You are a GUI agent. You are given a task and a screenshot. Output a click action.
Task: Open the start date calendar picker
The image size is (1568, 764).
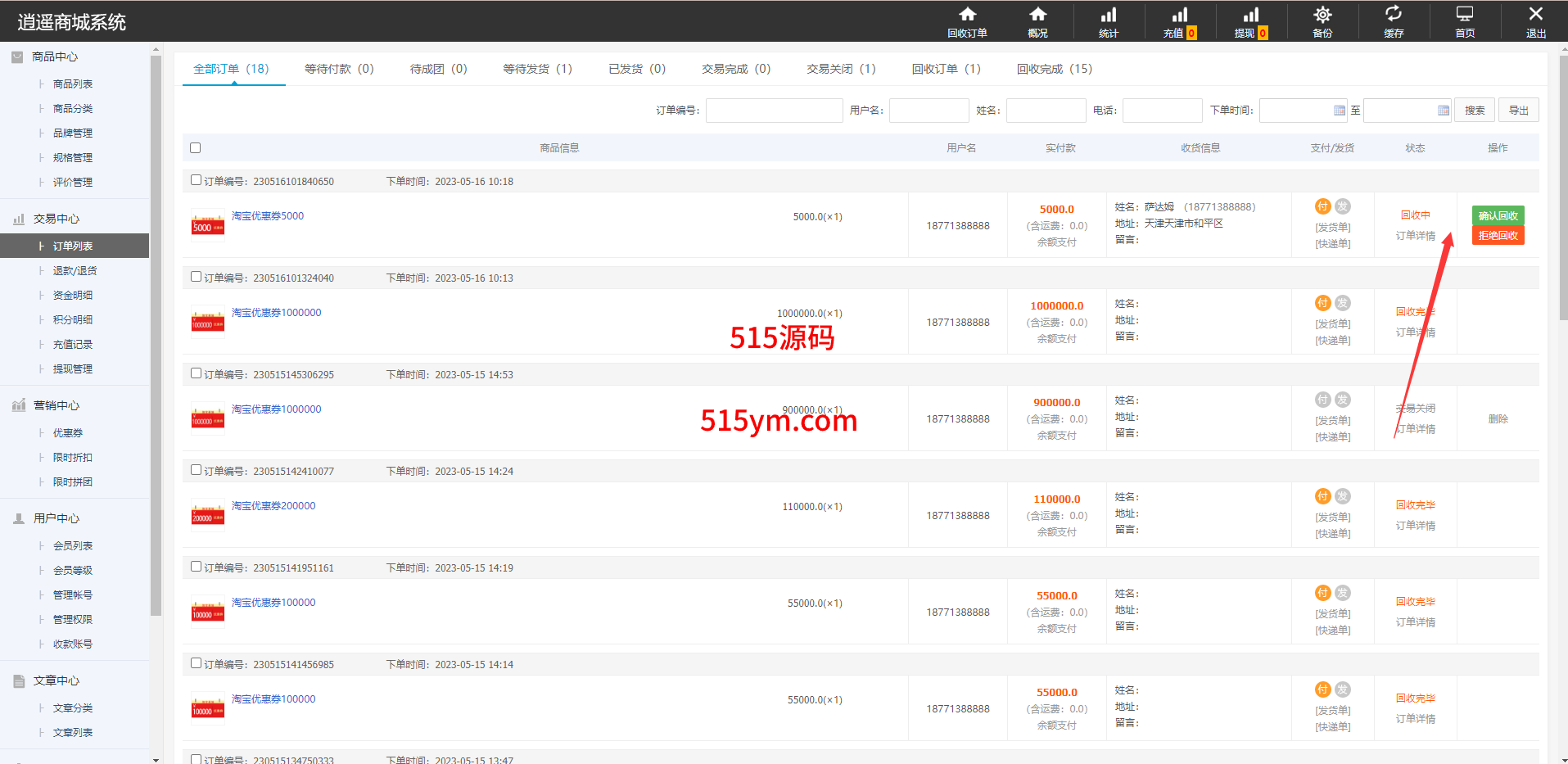(x=1339, y=111)
